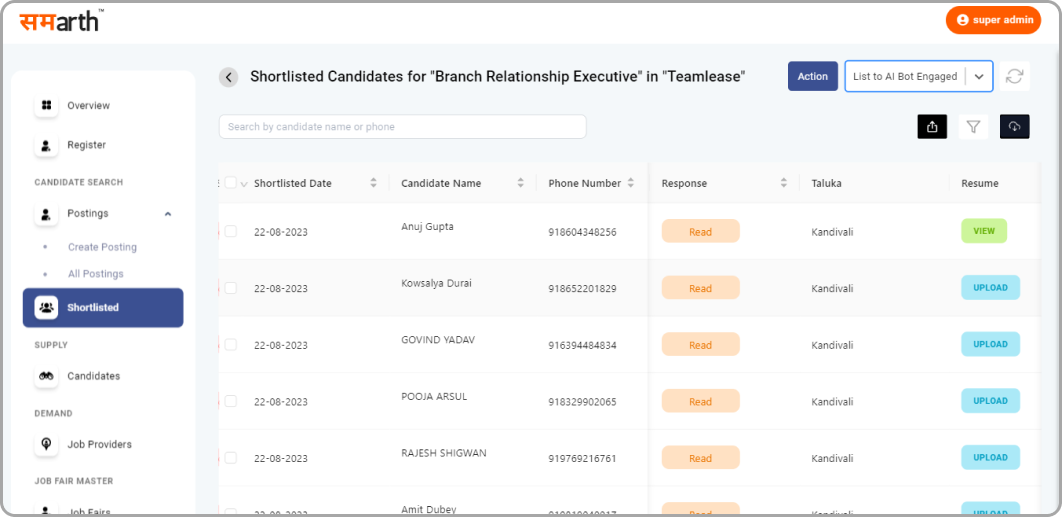The height and width of the screenshot is (517, 1062).
Task: Click the blue Action button
Action: point(812,77)
